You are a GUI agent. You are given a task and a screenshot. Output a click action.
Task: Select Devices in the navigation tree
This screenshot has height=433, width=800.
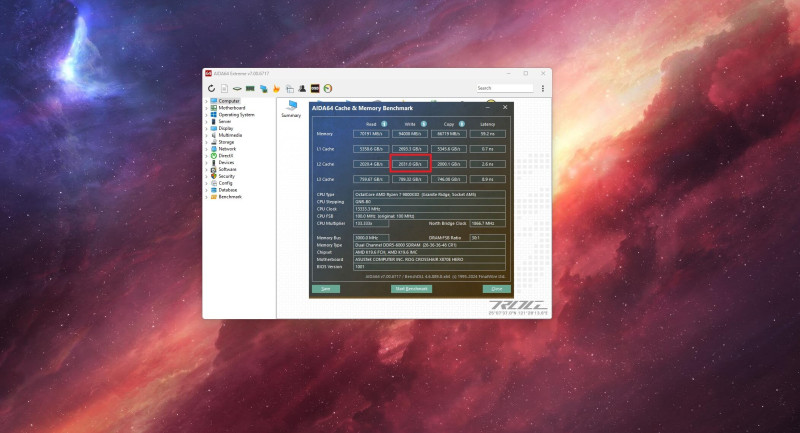coord(226,162)
